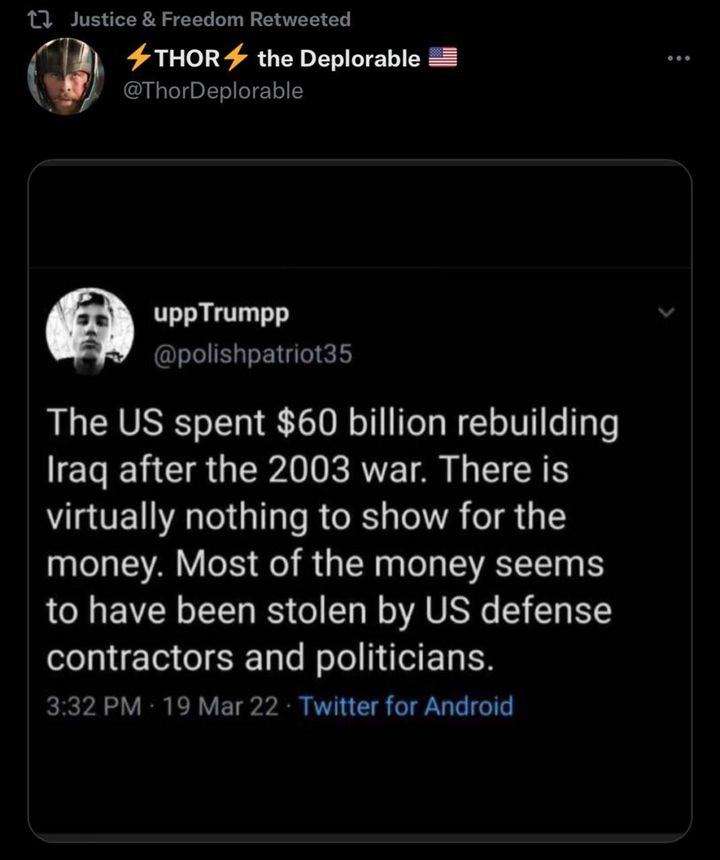Screen dimensions: 720x860
Task: Click the line "virtually nothing to show for the"
Action: 306,518
